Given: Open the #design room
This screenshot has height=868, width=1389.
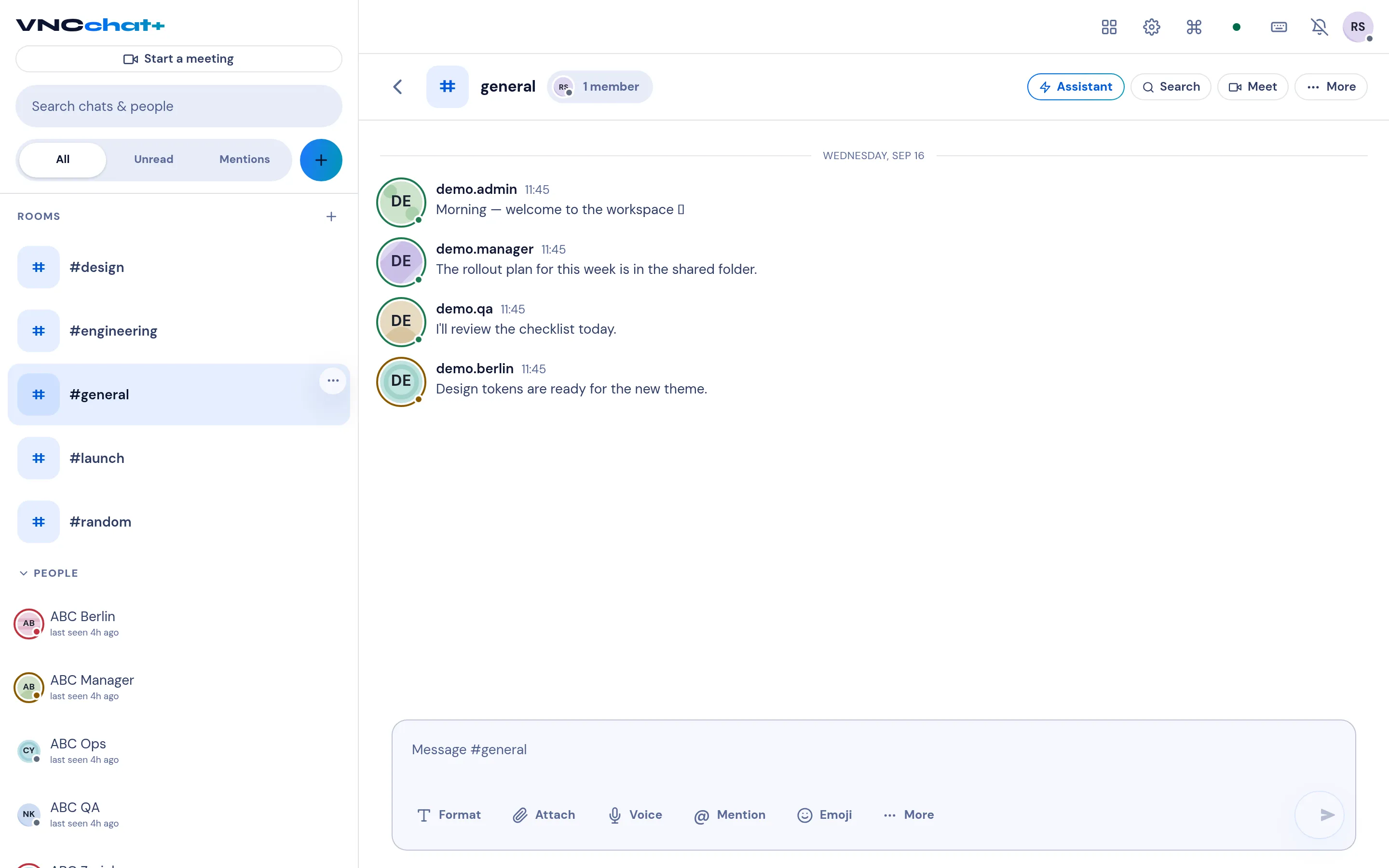Looking at the screenshot, I should point(178,267).
